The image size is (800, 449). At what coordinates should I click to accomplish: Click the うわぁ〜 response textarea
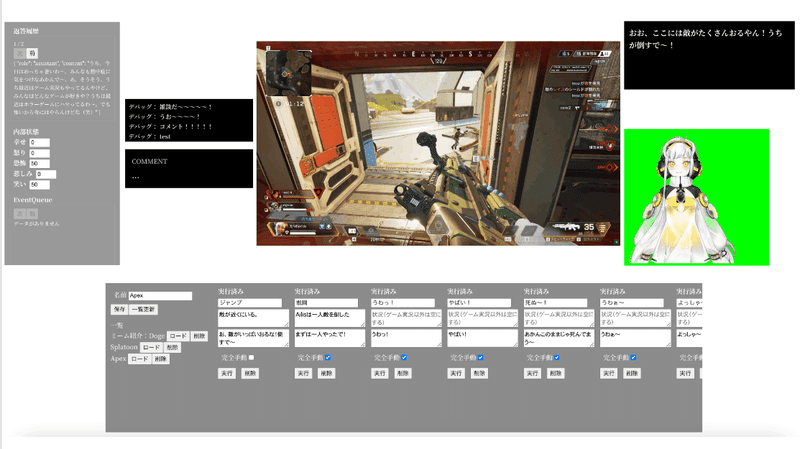point(636,338)
